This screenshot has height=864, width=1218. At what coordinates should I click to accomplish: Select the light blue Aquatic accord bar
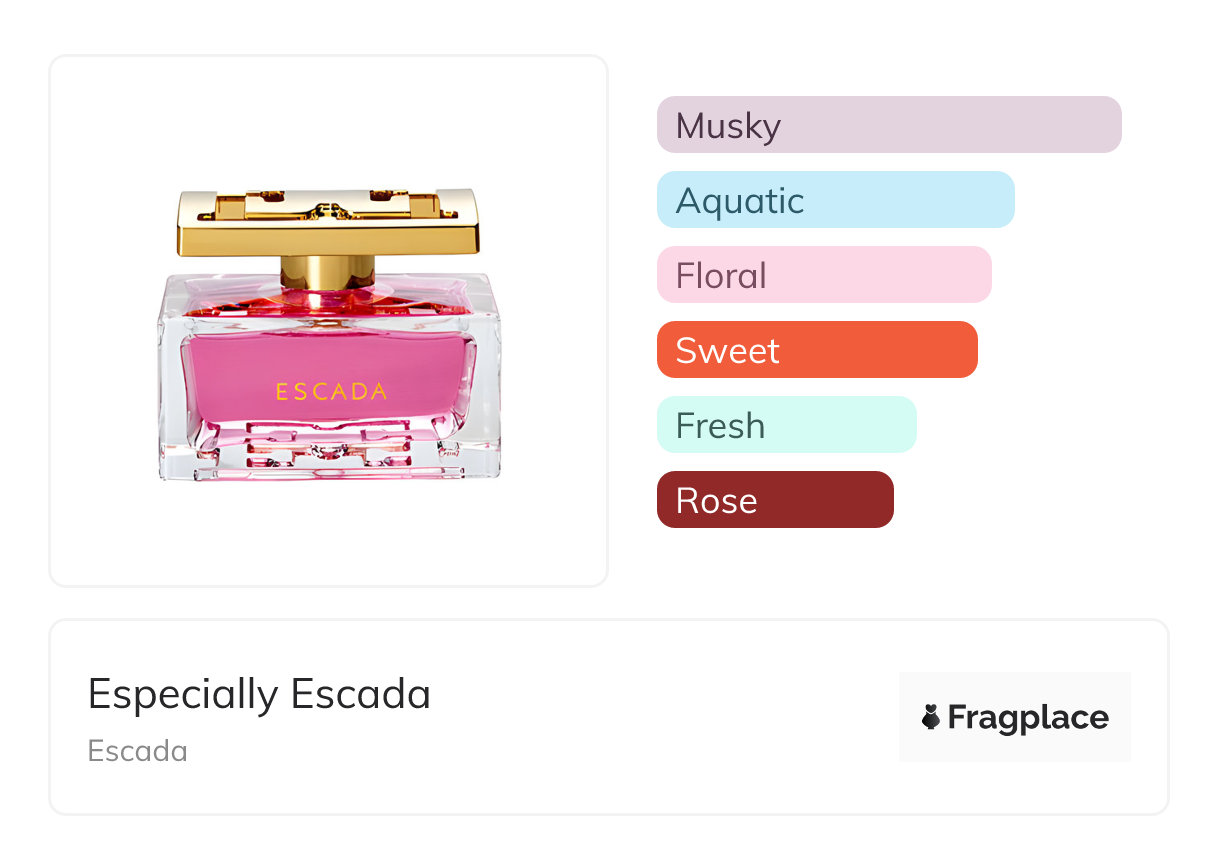pos(835,200)
